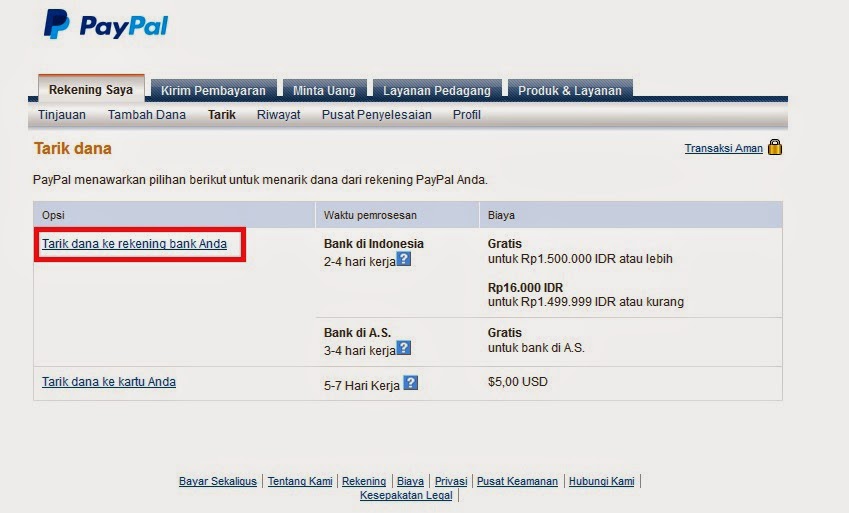Click the Biaya column header
The image size is (849, 513).
pos(501,215)
